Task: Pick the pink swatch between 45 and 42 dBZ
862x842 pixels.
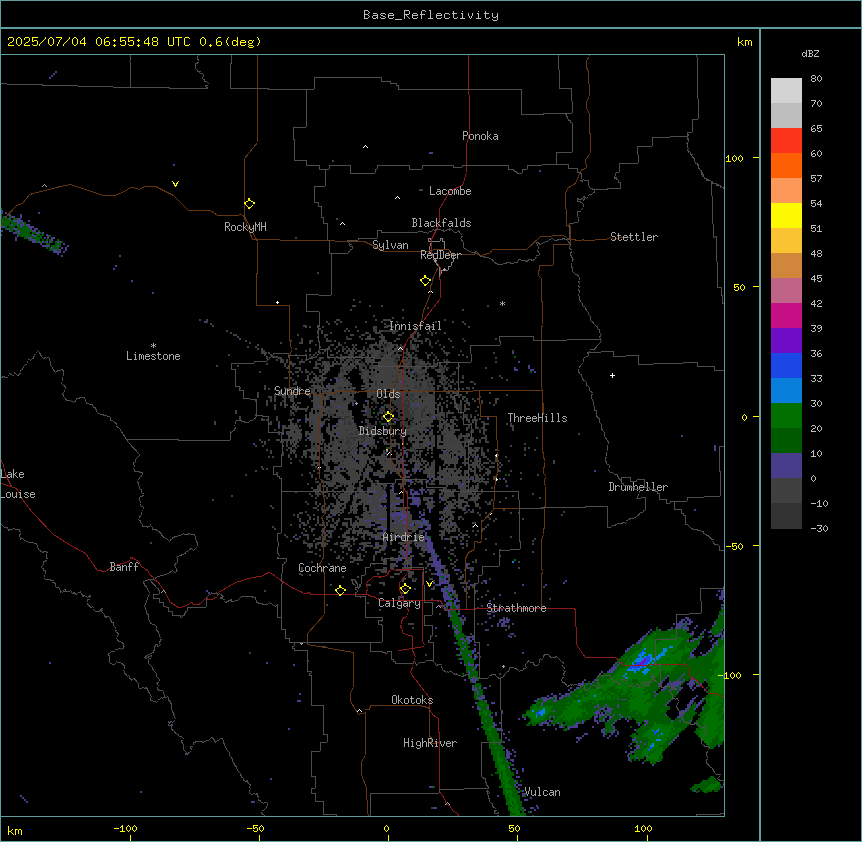Action: (x=786, y=291)
